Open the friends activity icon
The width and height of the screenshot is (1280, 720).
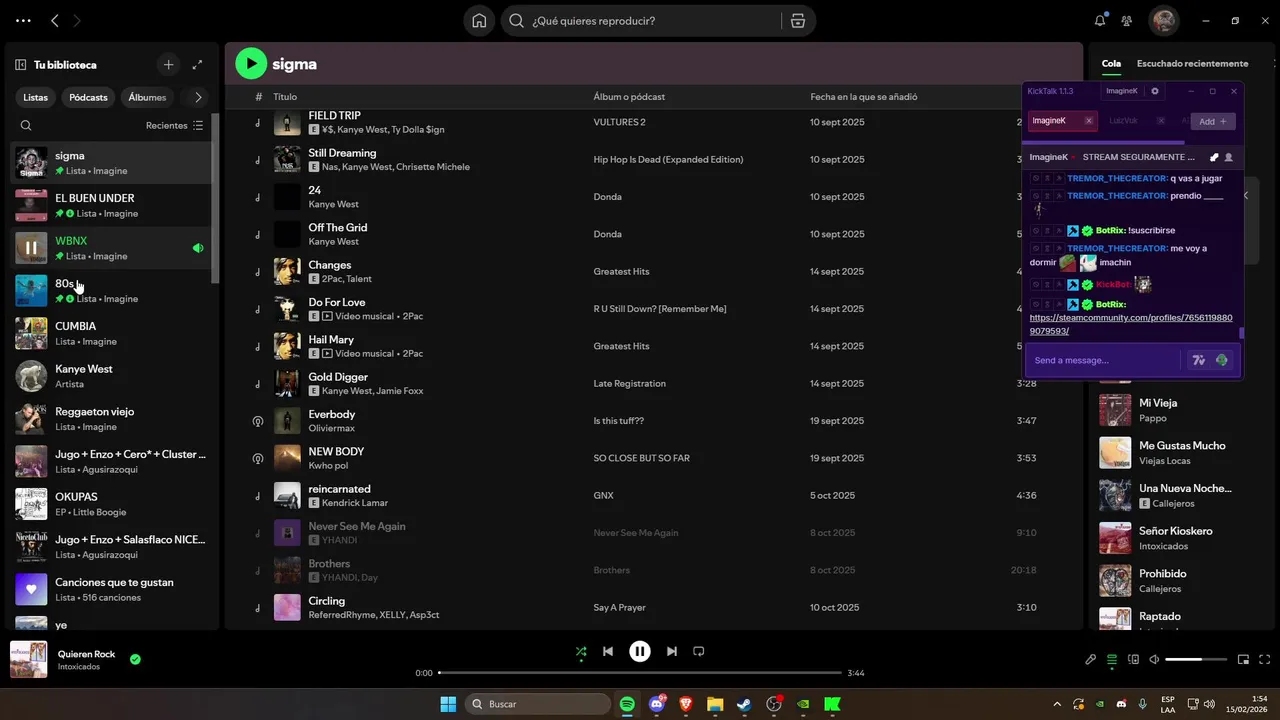click(1127, 21)
